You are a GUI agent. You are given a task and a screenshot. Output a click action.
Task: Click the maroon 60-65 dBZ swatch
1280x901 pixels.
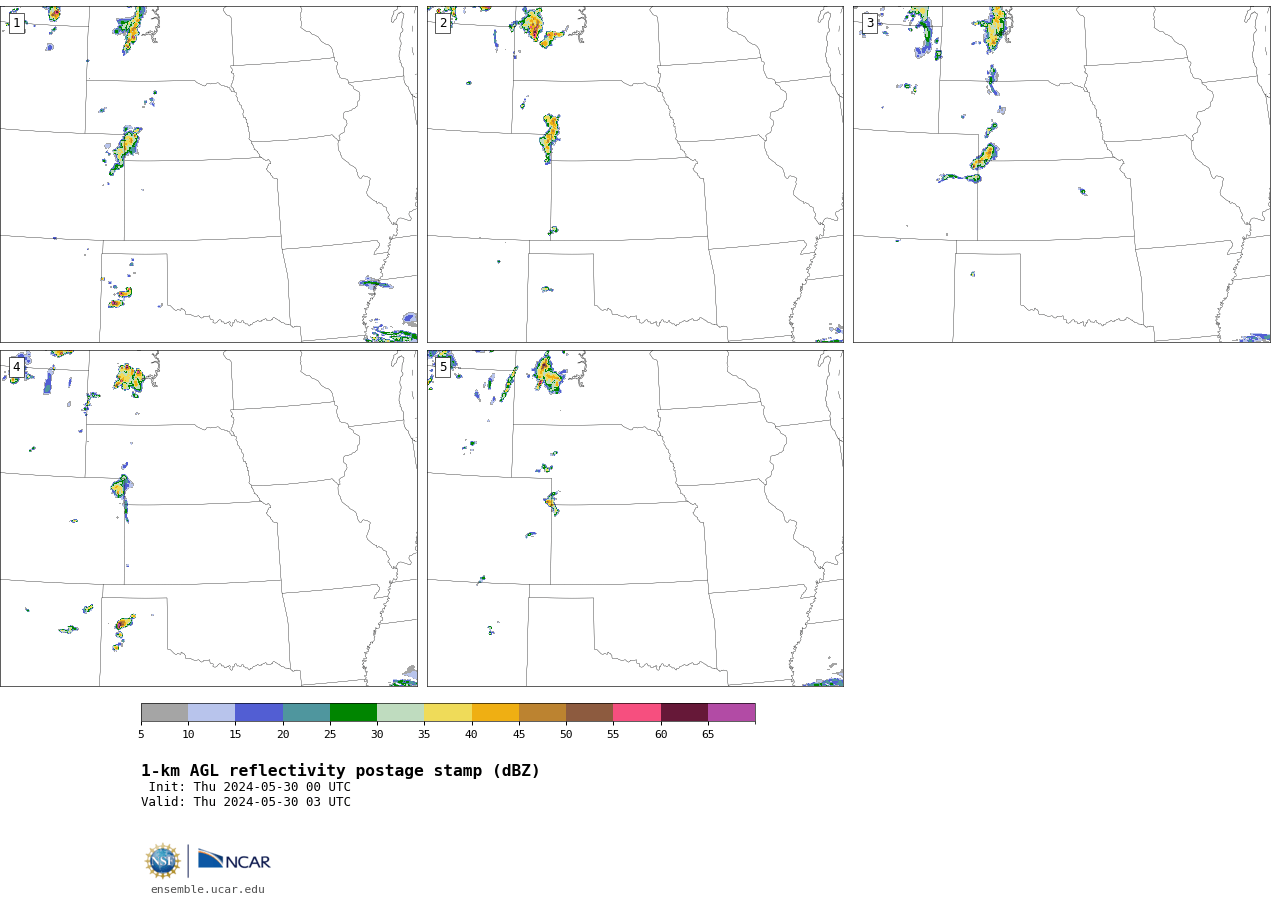tap(684, 713)
